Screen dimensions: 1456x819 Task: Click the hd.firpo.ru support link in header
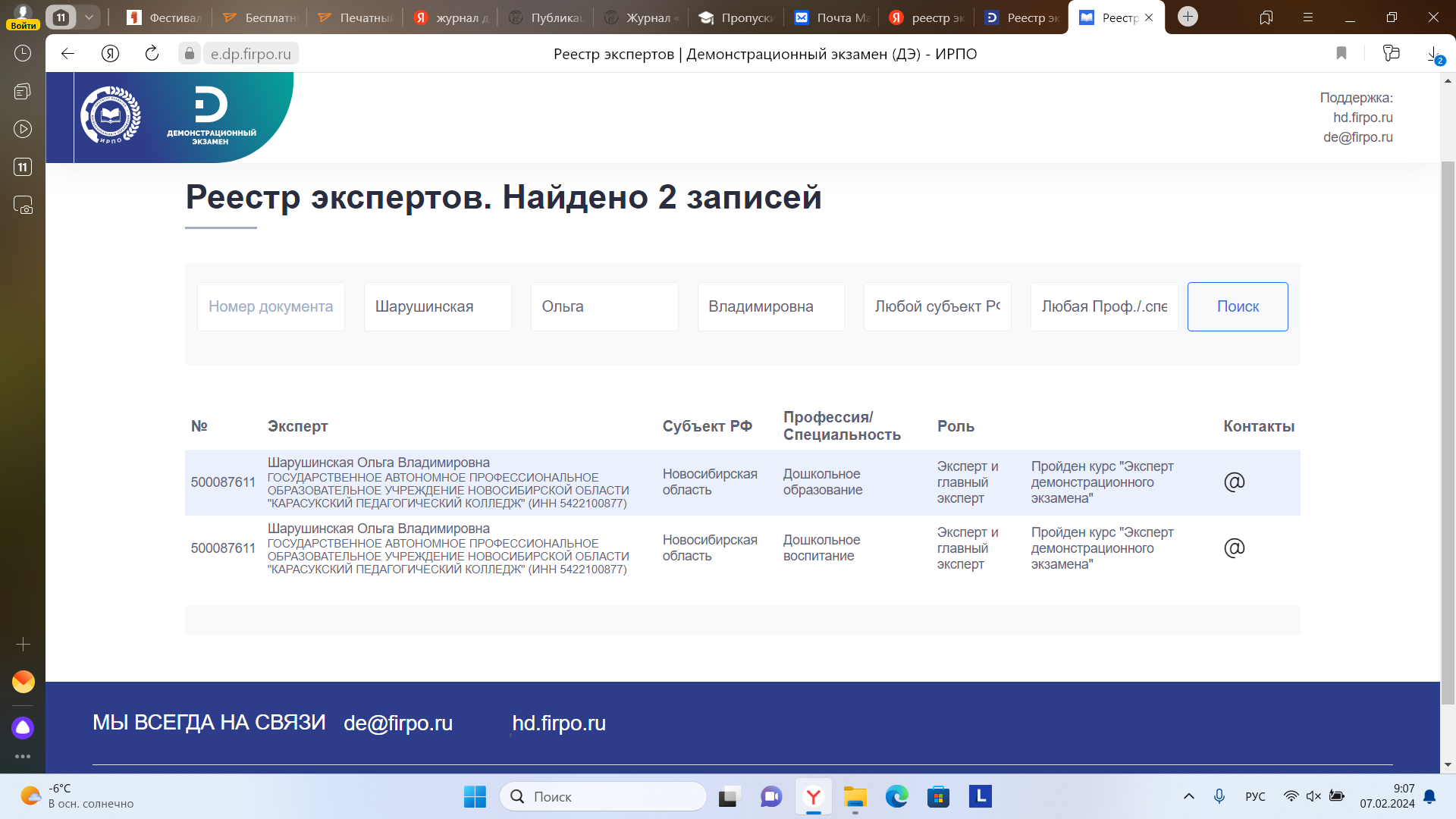(x=1363, y=118)
